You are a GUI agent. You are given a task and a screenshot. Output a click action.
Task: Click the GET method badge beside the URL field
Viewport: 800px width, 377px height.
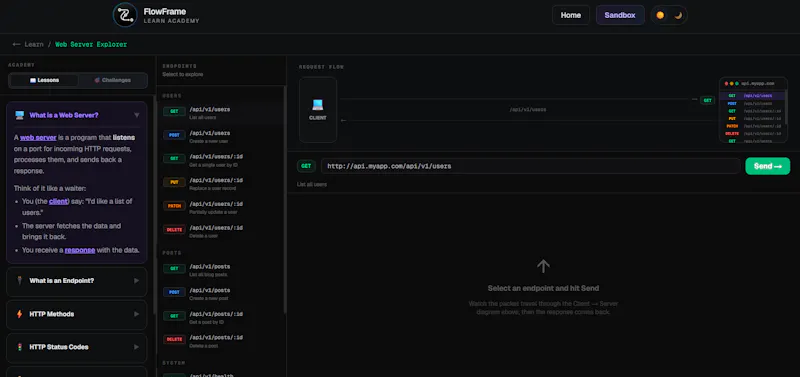point(306,166)
